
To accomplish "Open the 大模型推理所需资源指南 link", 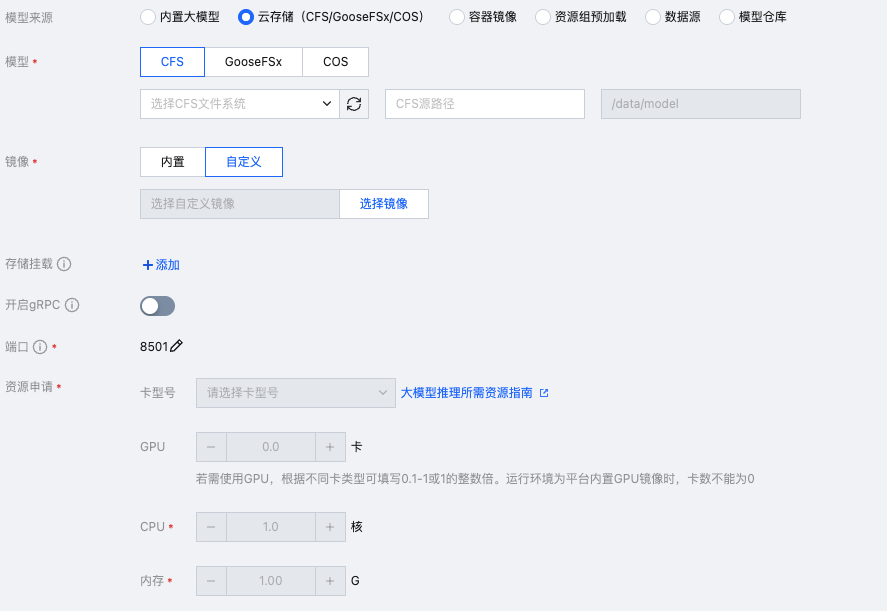I will (x=467, y=393).
